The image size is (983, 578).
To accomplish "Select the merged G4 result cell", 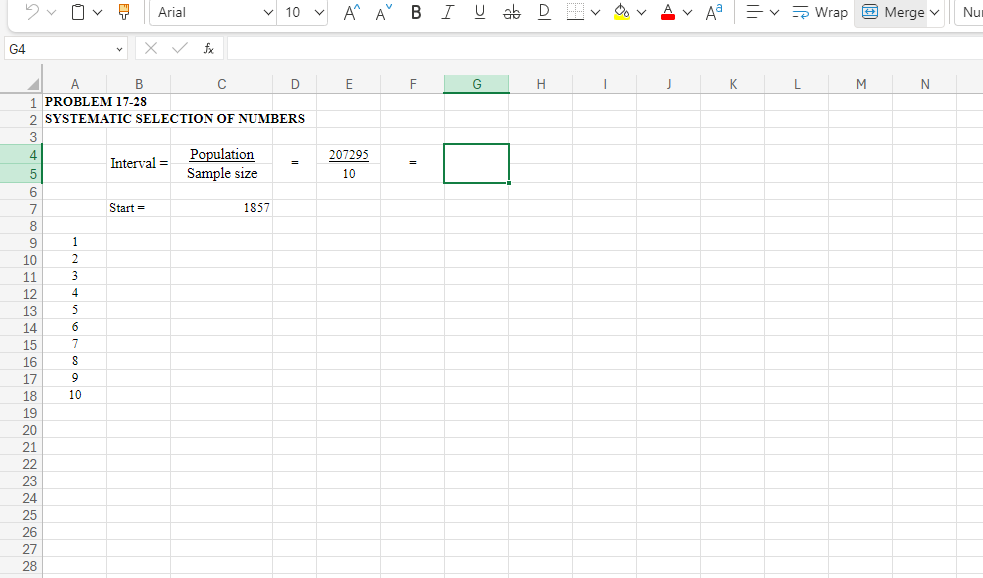I will [476, 163].
